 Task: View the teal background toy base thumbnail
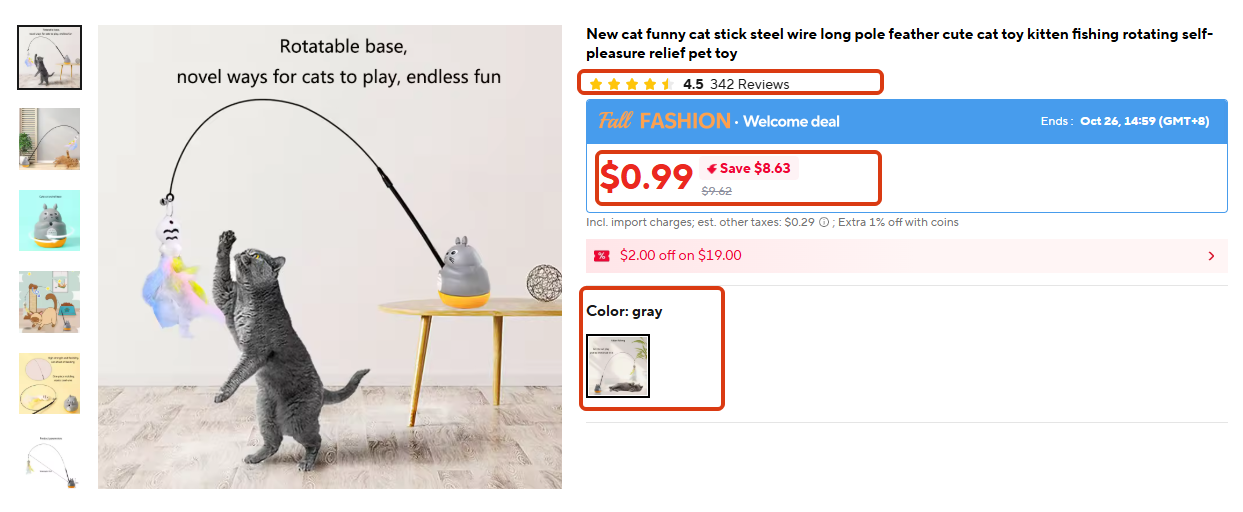click(49, 221)
